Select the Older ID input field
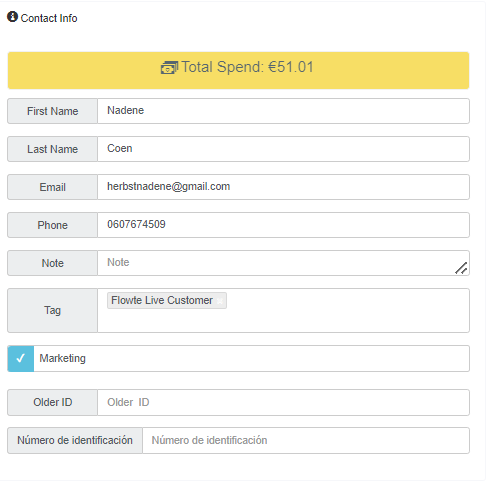 coord(283,403)
